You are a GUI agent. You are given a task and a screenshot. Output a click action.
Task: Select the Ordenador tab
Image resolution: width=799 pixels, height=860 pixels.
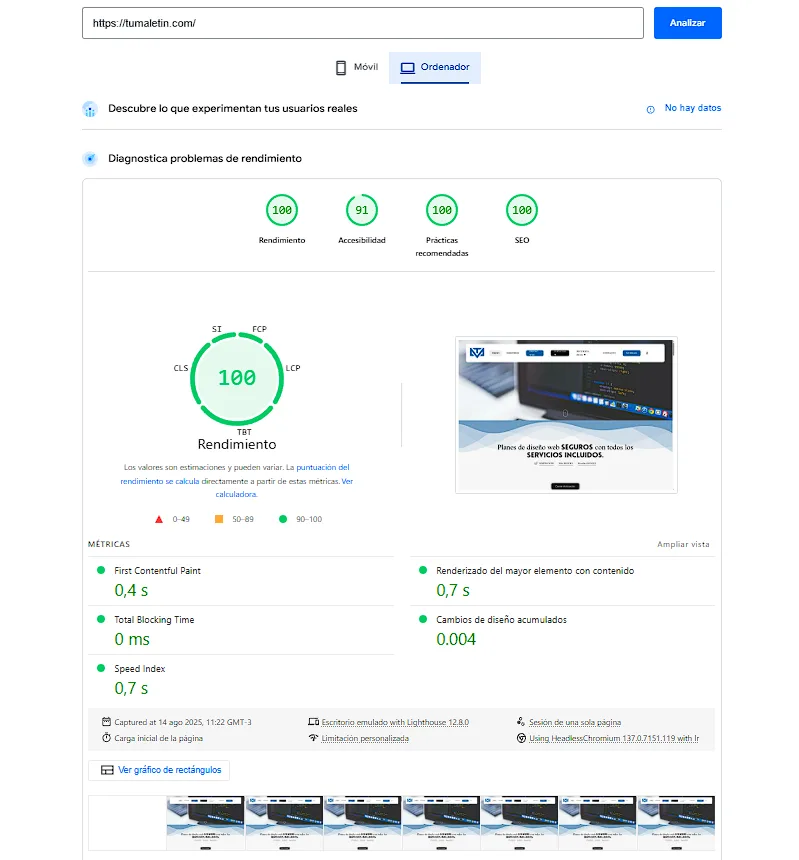(x=435, y=68)
